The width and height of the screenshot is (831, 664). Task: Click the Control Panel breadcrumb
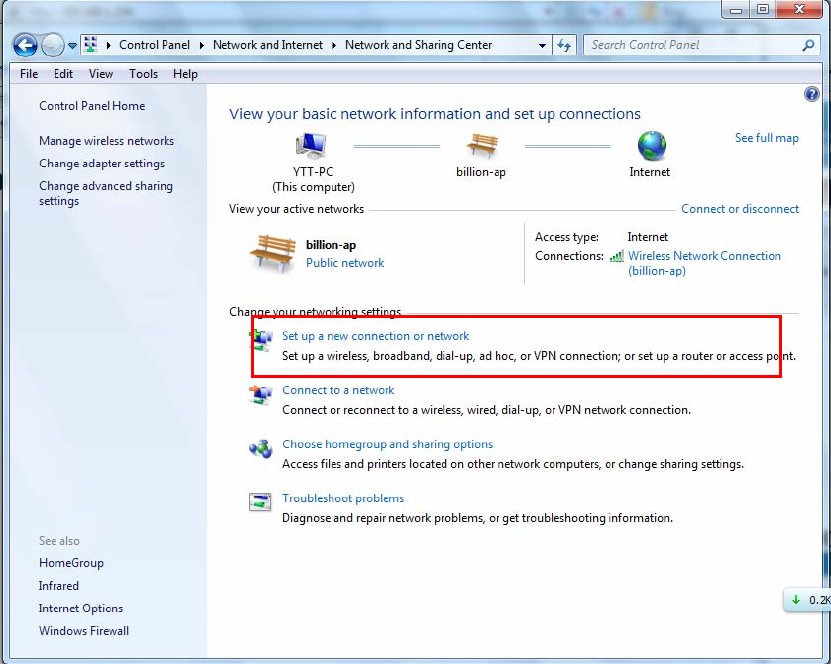[154, 45]
